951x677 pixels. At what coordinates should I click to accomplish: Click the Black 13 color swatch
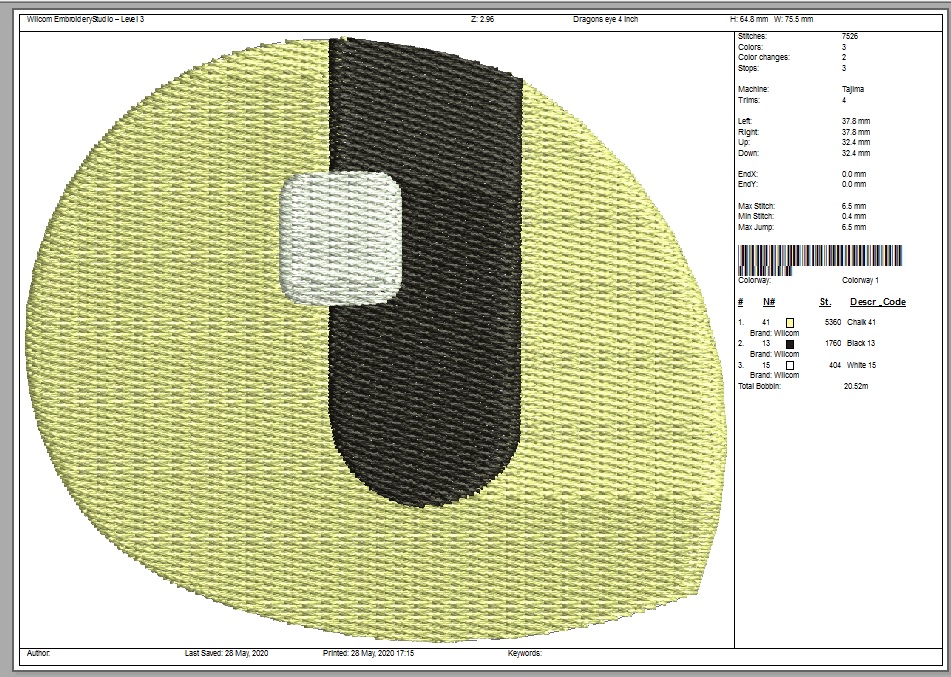coord(790,344)
